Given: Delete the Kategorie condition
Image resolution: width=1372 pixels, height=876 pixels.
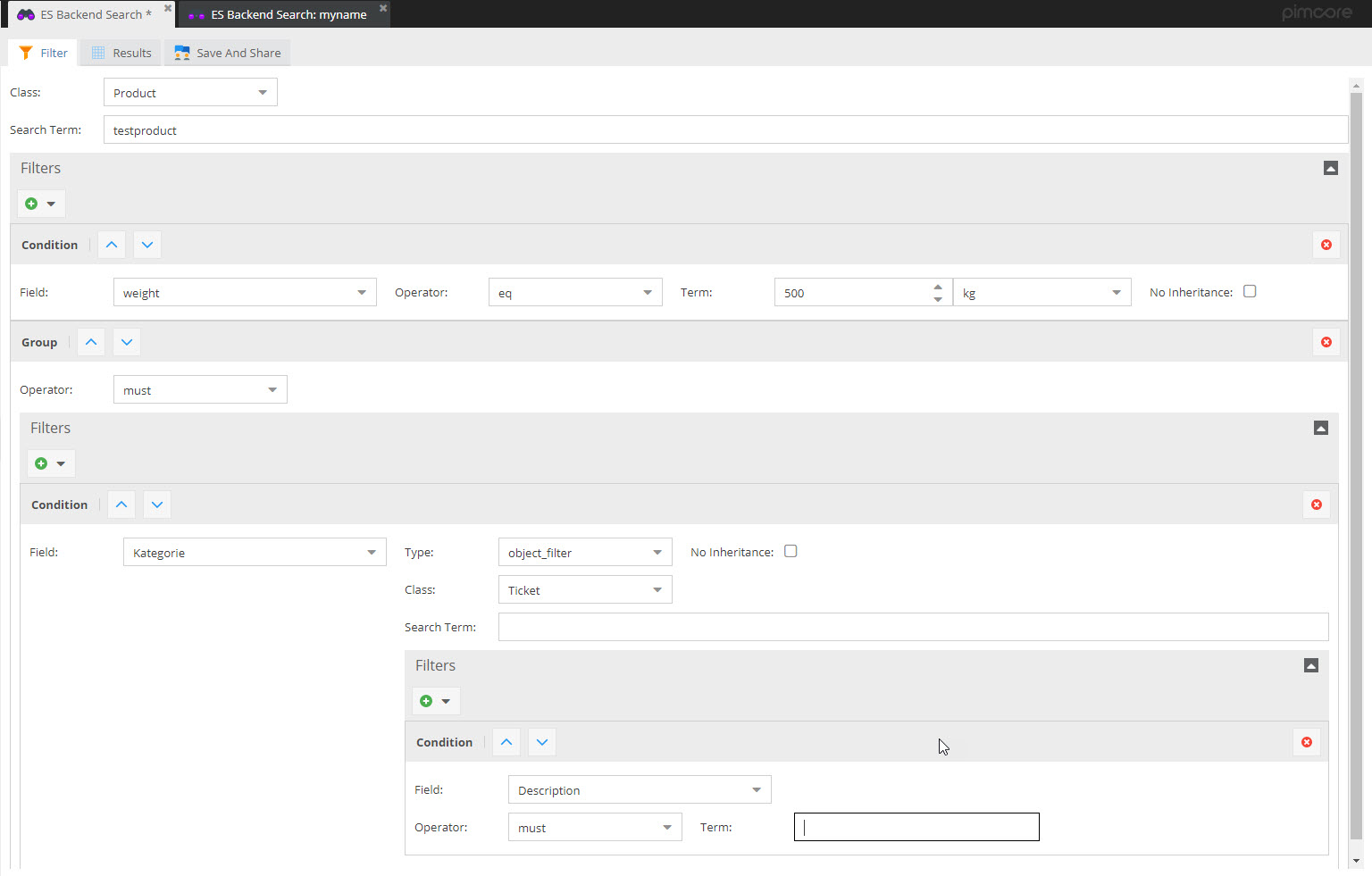Looking at the screenshot, I should pos(1316,505).
